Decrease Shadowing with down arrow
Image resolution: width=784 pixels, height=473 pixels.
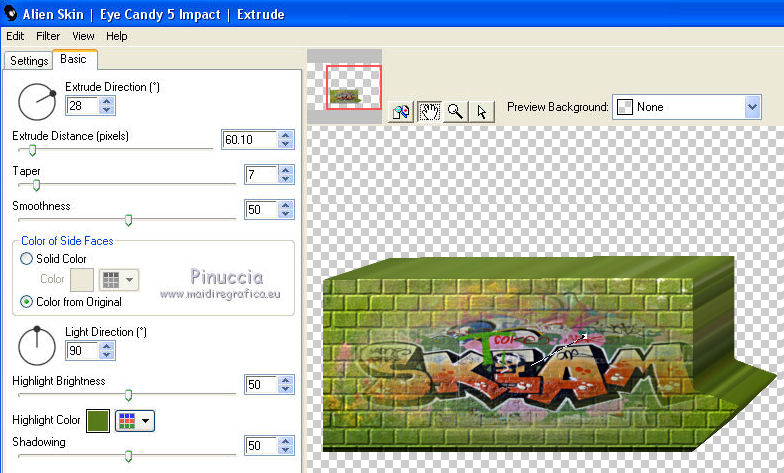(x=286, y=450)
